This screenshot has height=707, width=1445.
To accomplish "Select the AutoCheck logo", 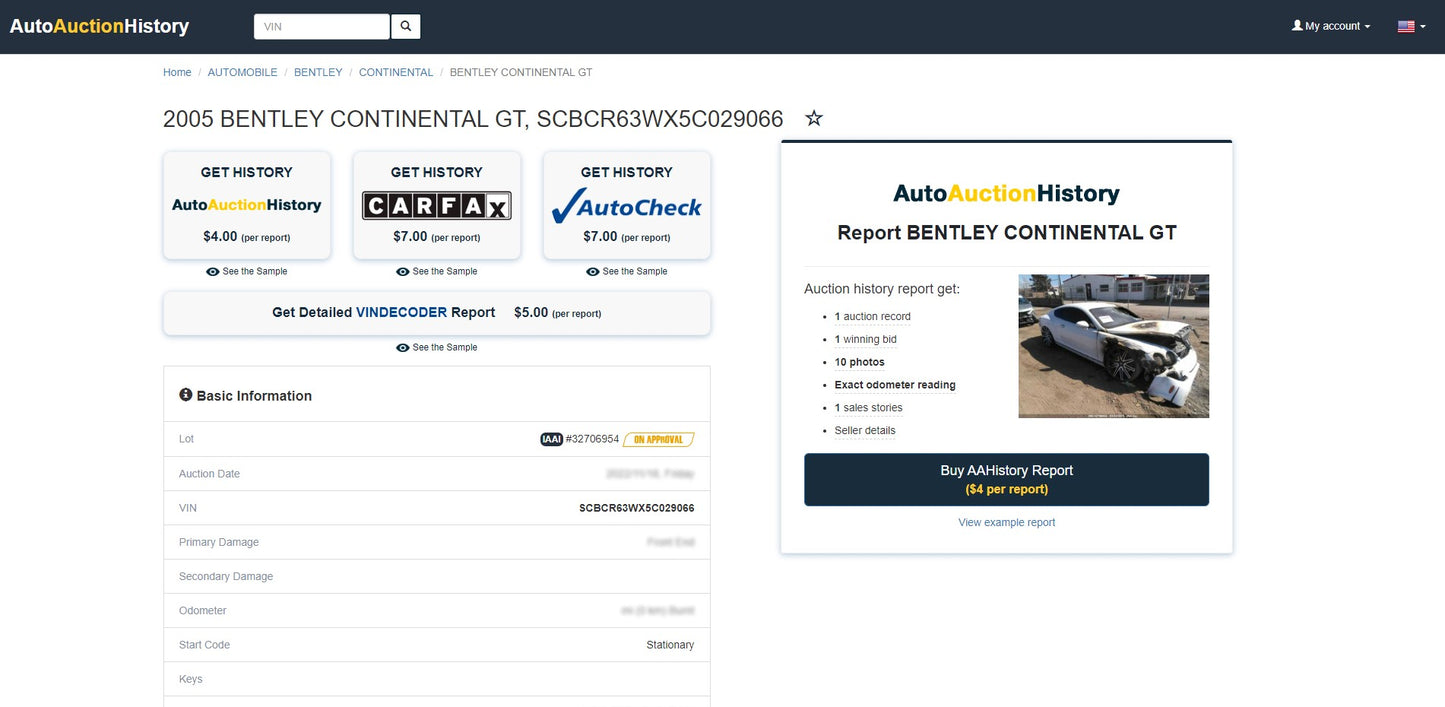I will click(x=626, y=207).
